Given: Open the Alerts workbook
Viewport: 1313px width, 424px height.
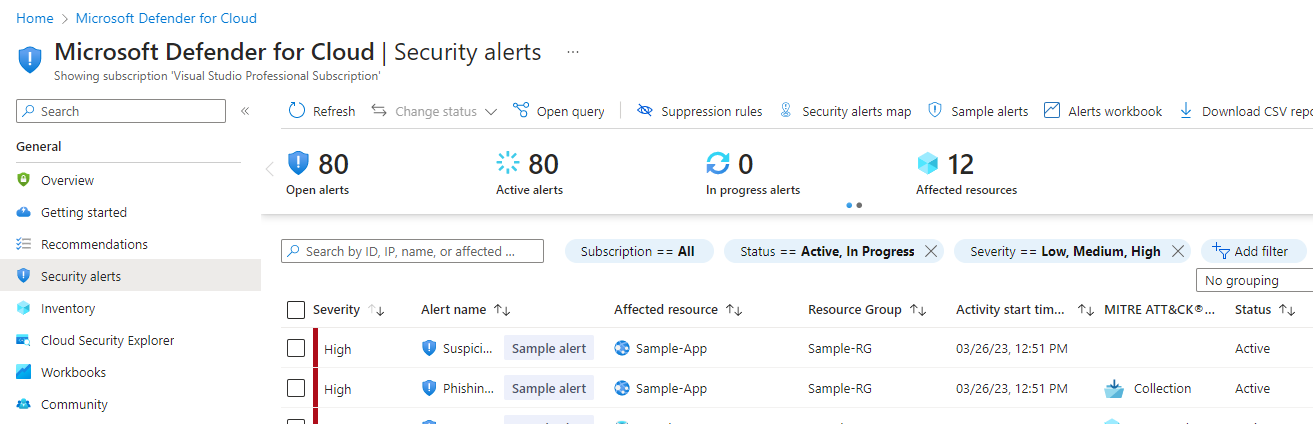Looking at the screenshot, I should (x=1103, y=111).
